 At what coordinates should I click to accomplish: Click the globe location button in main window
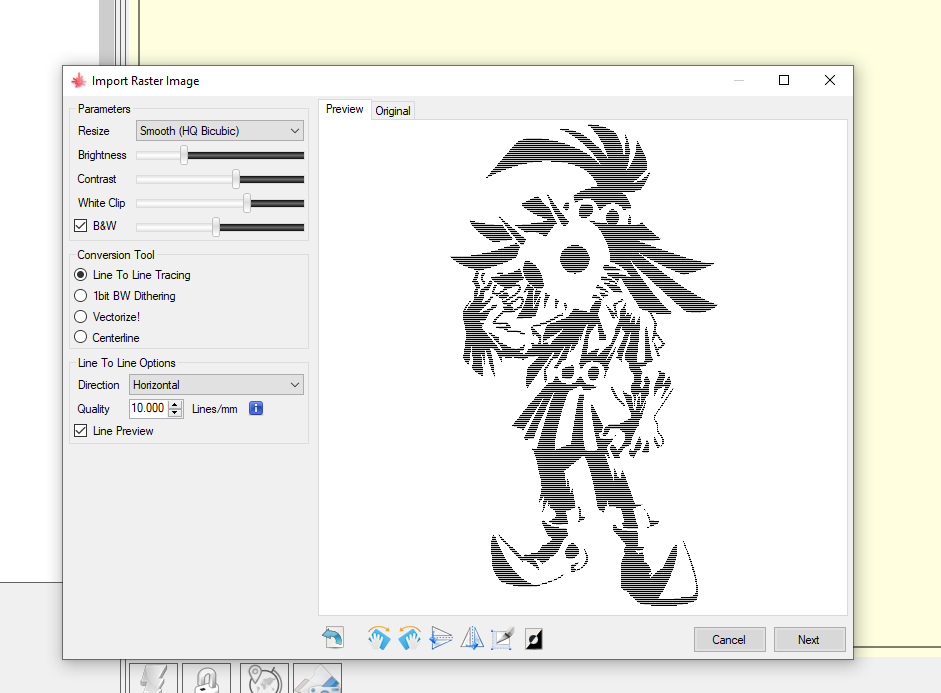coord(264,679)
